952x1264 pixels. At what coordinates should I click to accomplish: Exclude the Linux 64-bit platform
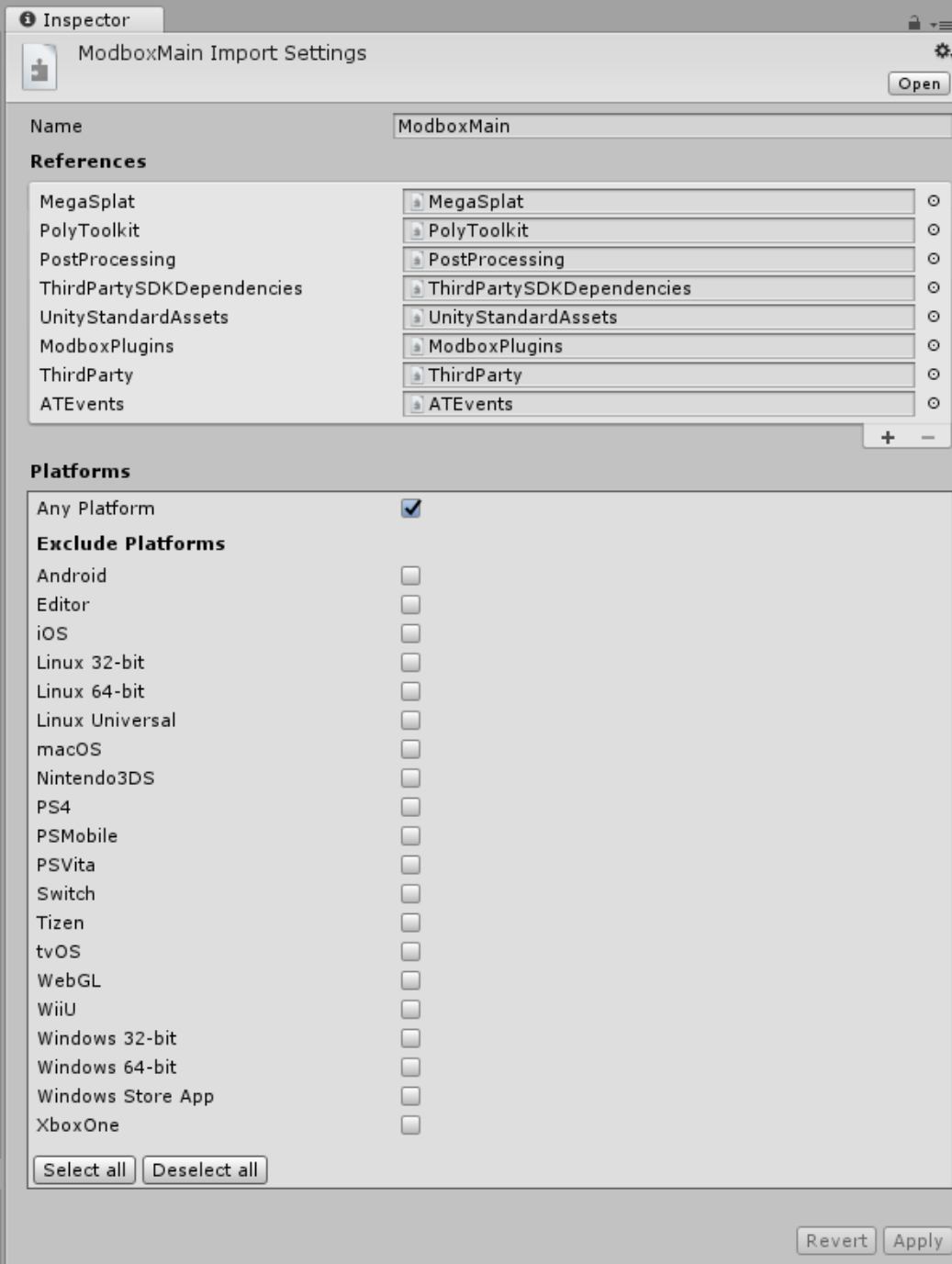[x=410, y=691]
